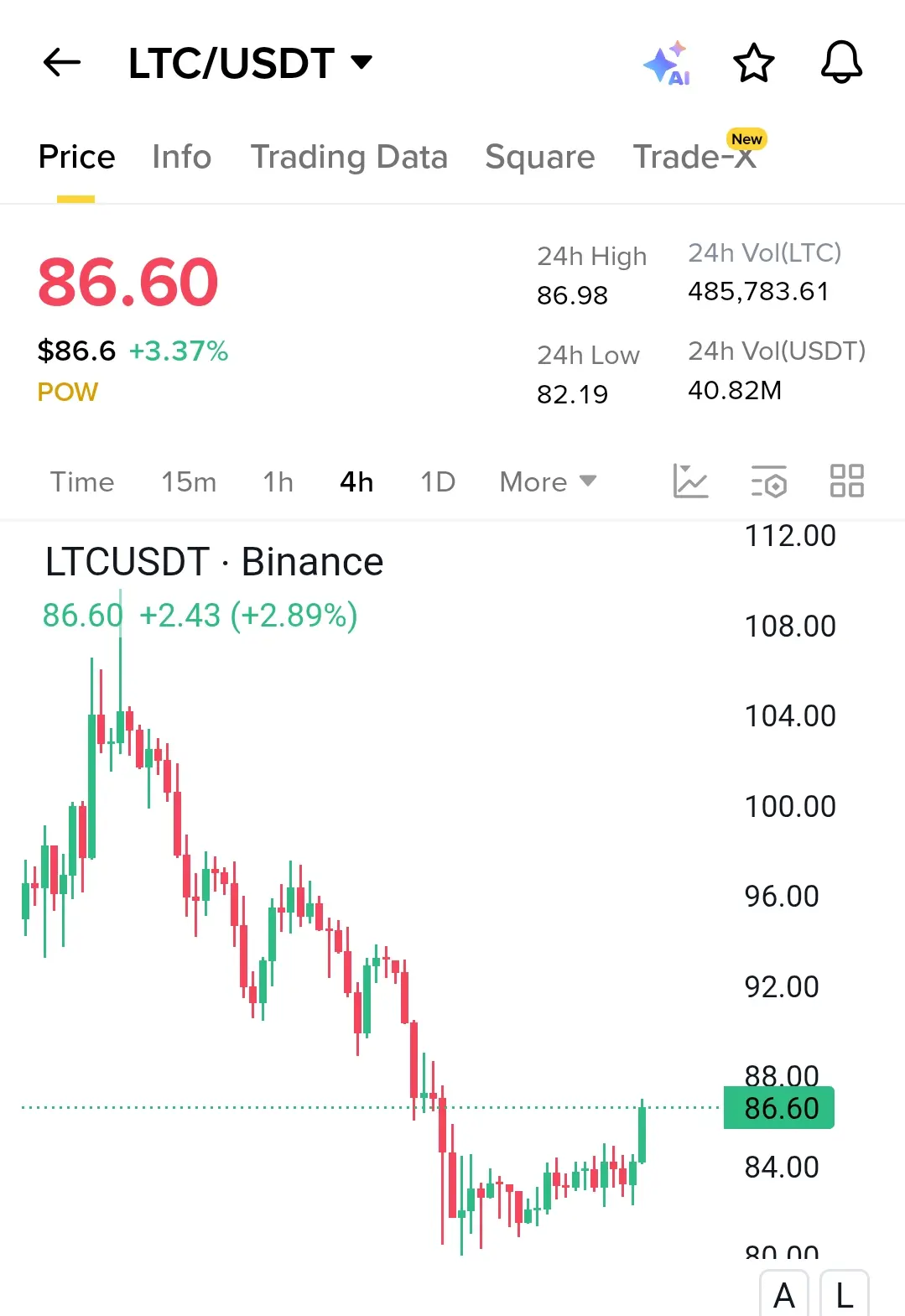Expand the More timeframes dropdown
The width and height of the screenshot is (905, 1316).
coord(548,481)
